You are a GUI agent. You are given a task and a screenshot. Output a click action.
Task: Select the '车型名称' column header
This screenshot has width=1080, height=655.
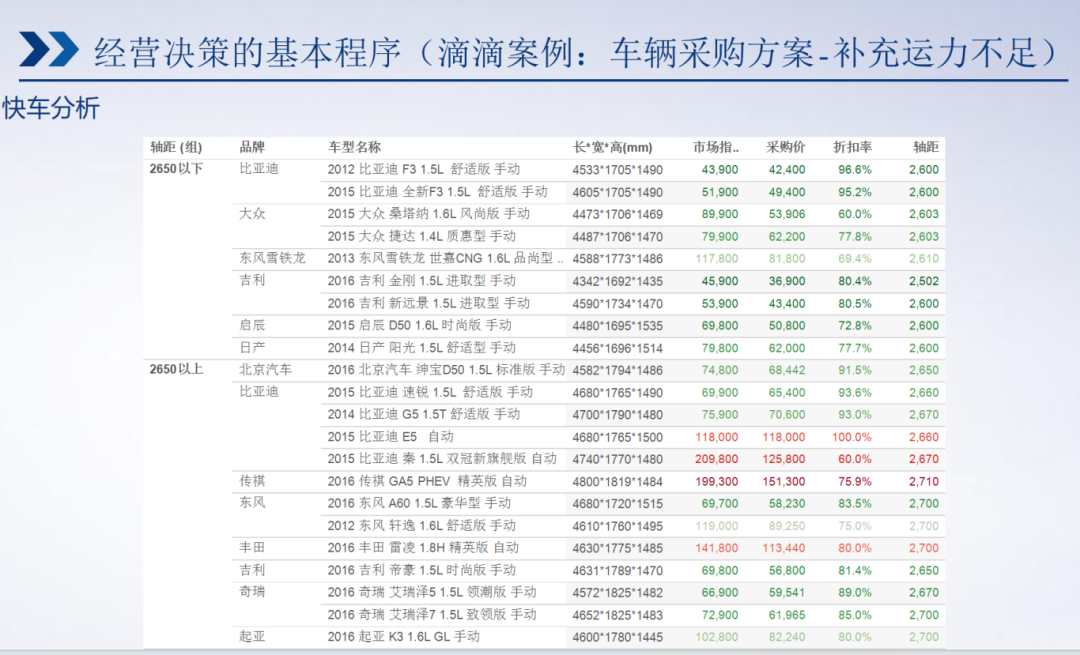click(355, 147)
